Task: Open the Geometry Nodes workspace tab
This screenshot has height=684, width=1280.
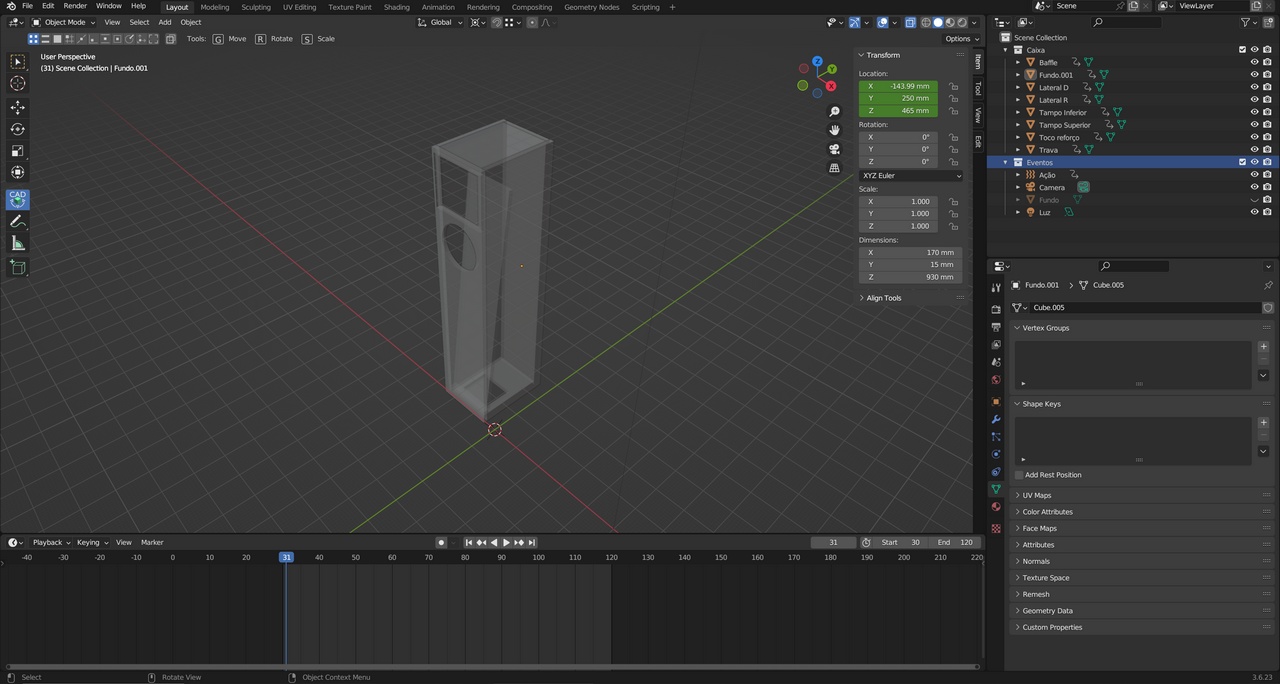Action: [591, 7]
